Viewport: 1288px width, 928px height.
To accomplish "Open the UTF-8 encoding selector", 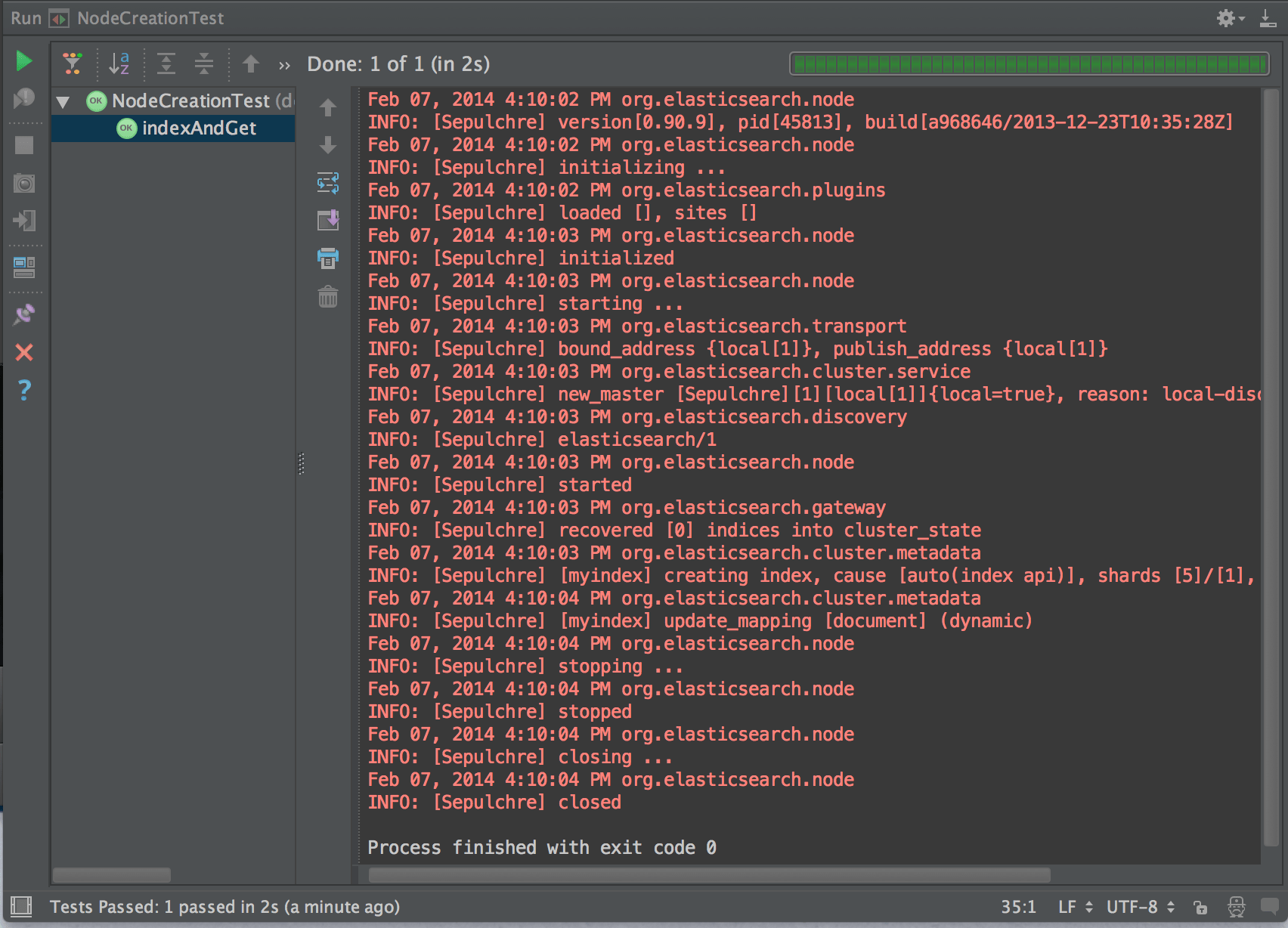I will [x=1140, y=907].
